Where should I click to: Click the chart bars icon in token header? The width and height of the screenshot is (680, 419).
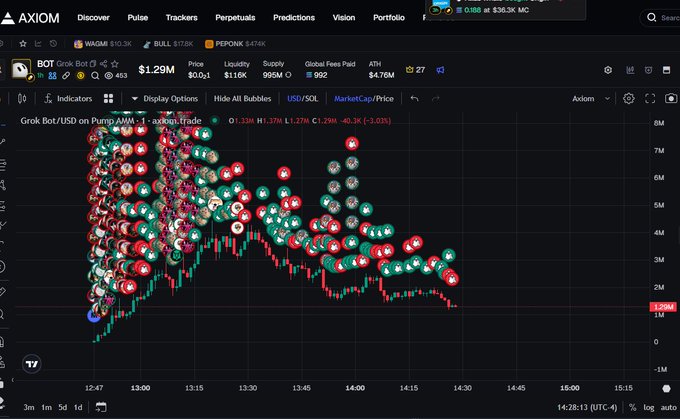point(630,70)
